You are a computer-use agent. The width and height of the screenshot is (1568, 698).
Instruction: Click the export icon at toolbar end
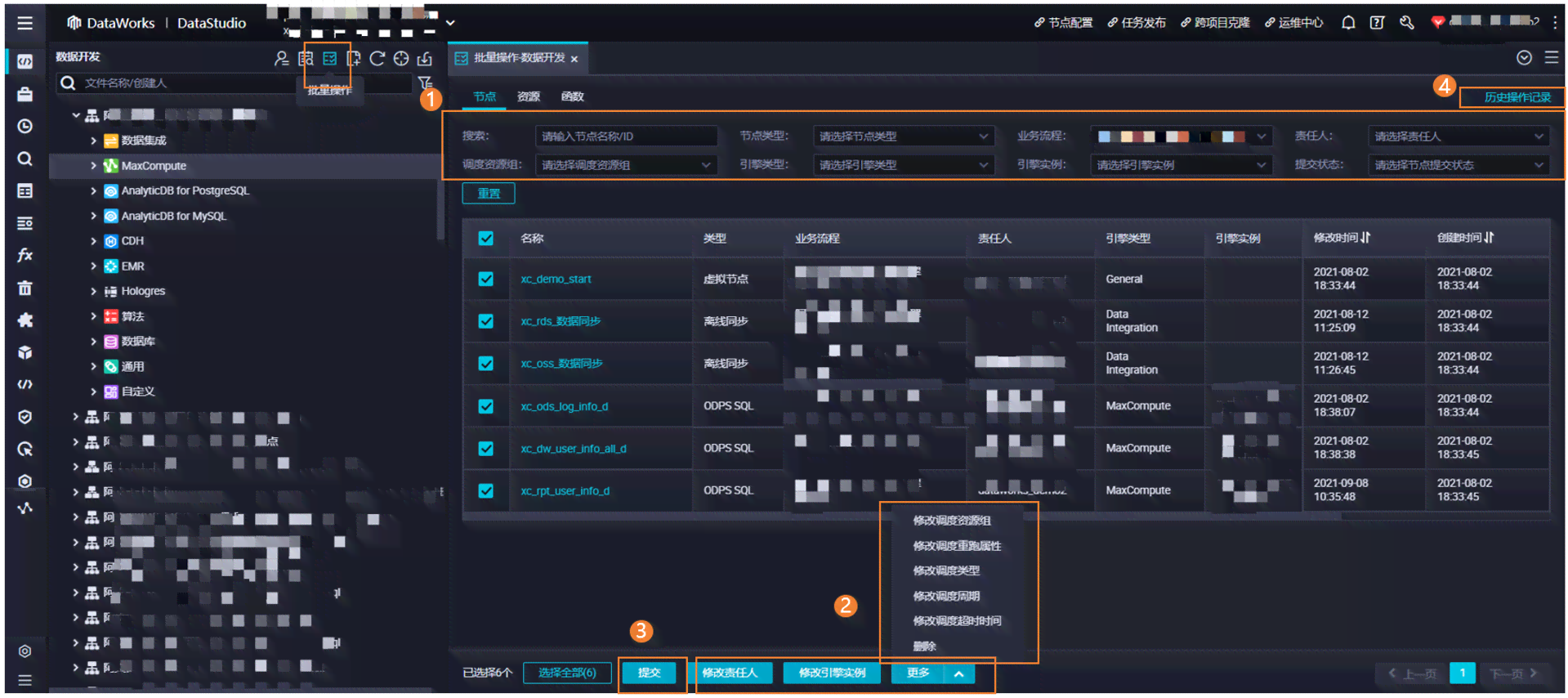(425, 59)
